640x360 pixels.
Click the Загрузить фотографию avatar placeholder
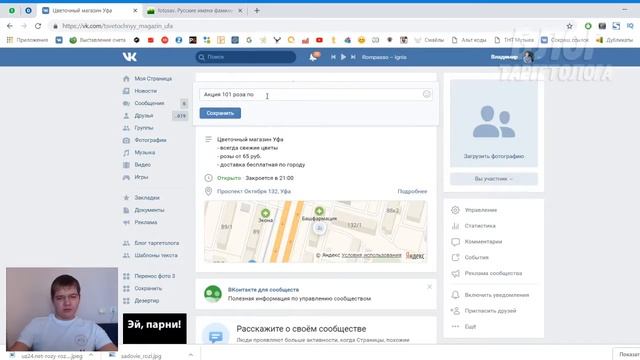(x=493, y=123)
